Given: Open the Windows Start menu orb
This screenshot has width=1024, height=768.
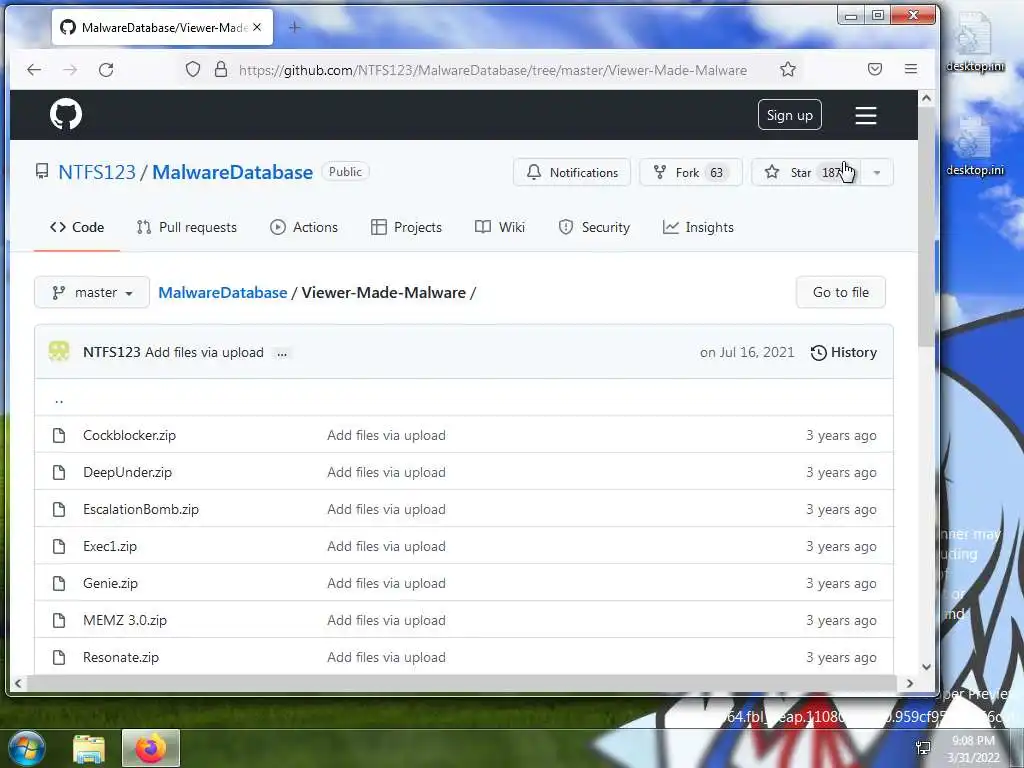Looking at the screenshot, I should (x=26, y=748).
